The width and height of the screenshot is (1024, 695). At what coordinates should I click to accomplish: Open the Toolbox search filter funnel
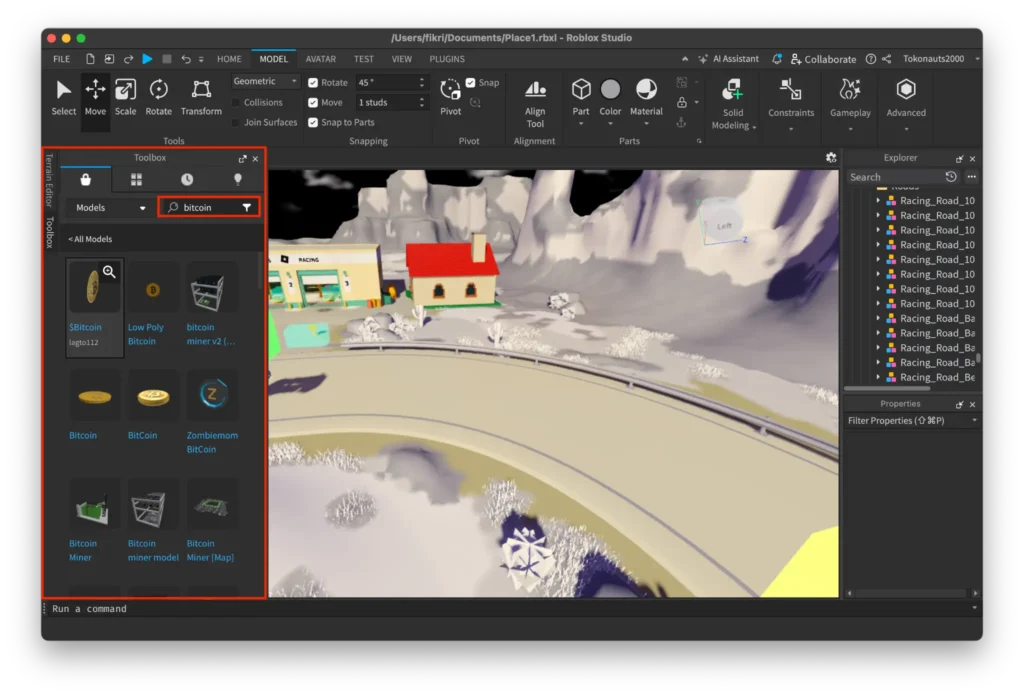point(247,207)
